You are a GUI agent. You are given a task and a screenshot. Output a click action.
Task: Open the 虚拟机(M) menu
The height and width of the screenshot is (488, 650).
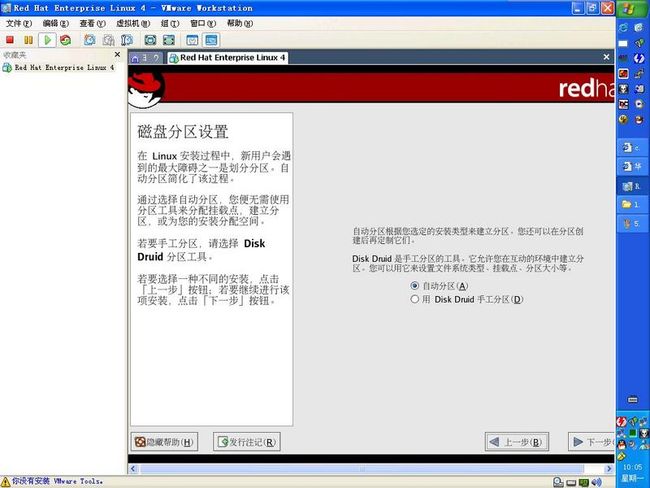133,23
